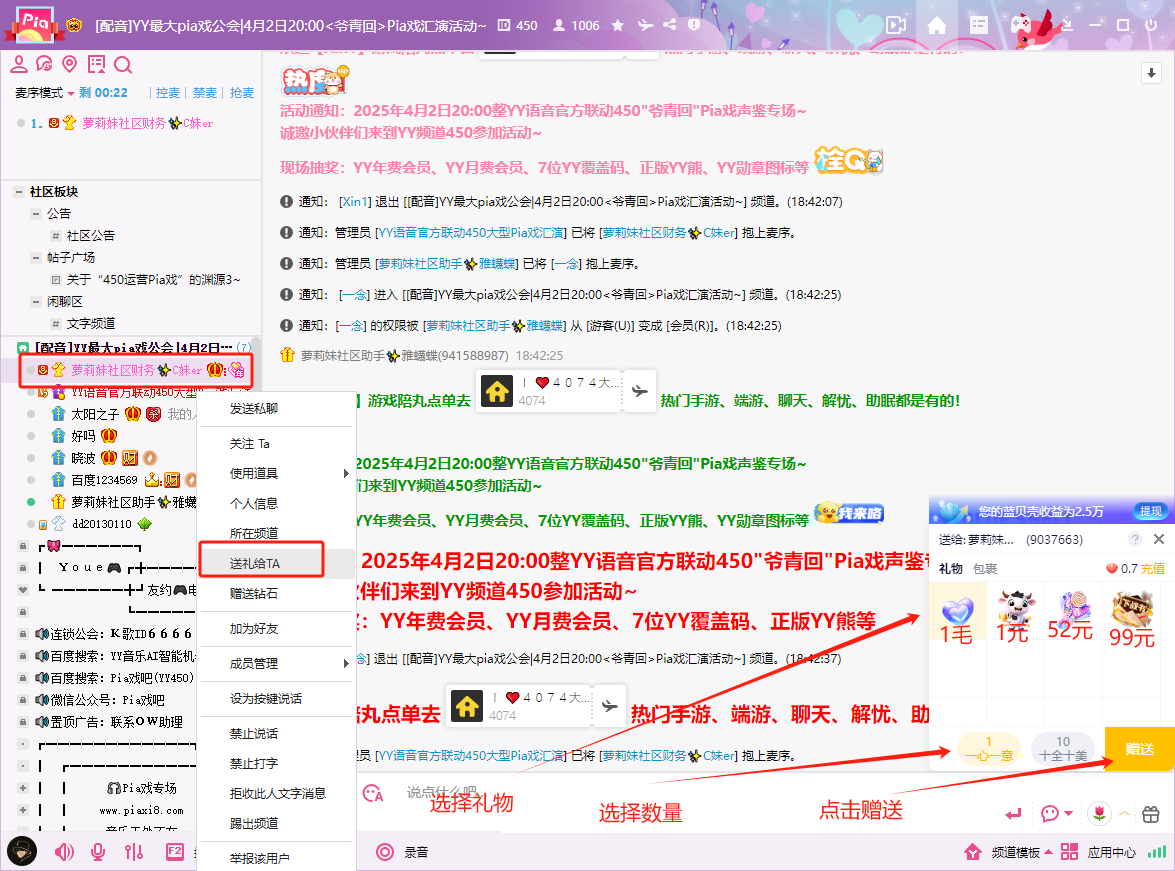Screen dimensions: 1175x871
Task: Check the network signal bars icon
Action: point(1156,852)
